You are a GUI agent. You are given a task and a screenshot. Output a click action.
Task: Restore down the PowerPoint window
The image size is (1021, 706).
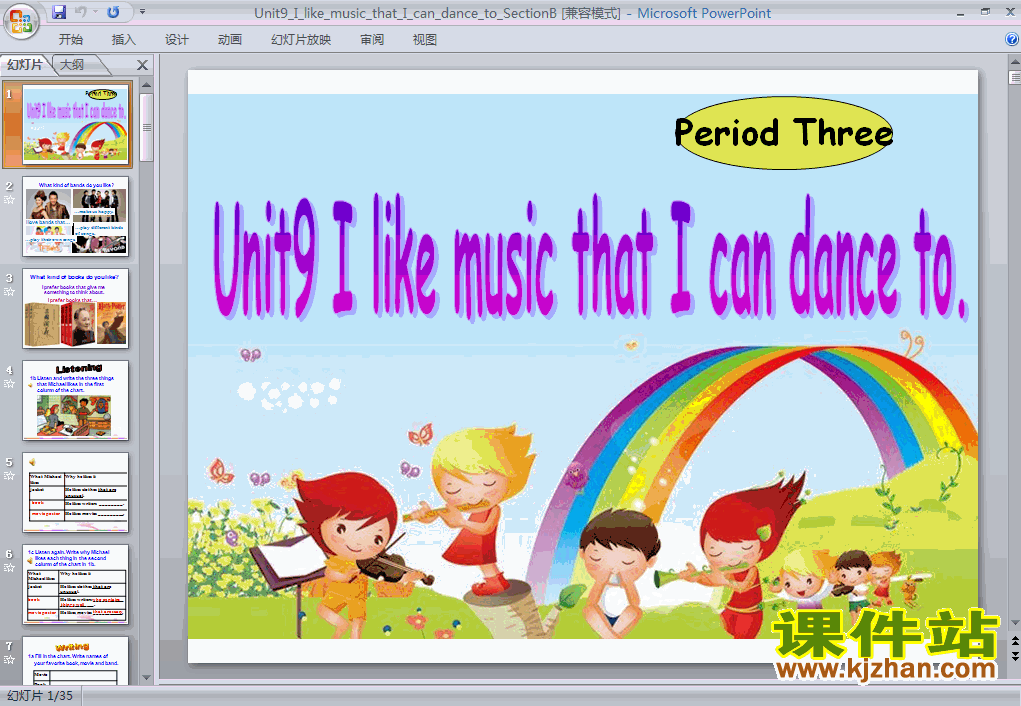985,12
